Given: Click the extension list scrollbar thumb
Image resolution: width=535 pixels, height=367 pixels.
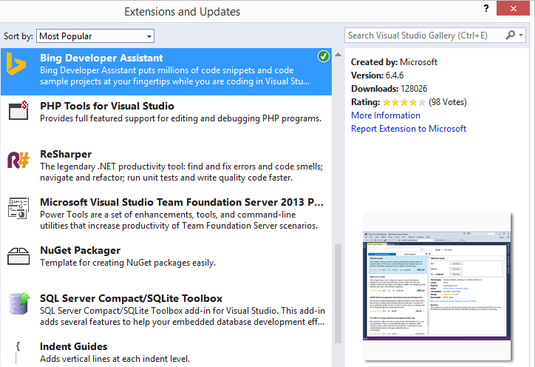Looking at the screenshot, I should tap(338, 293).
